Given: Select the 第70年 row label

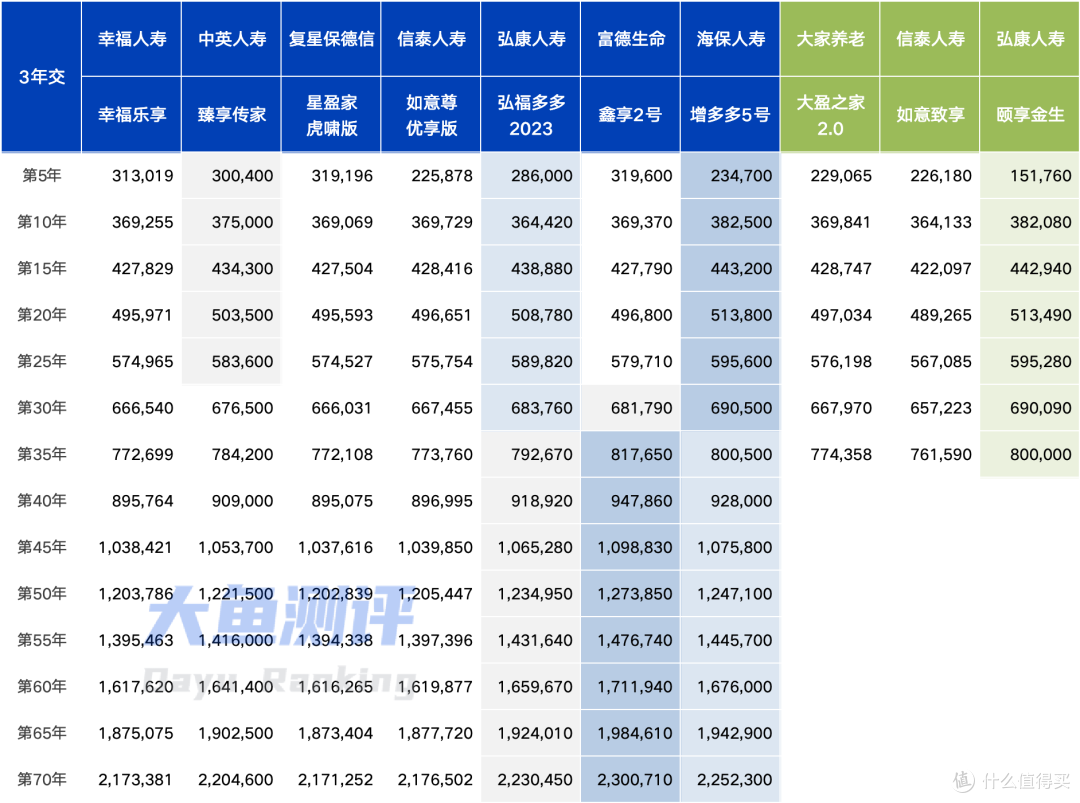Looking at the screenshot, I should point(42,780).
